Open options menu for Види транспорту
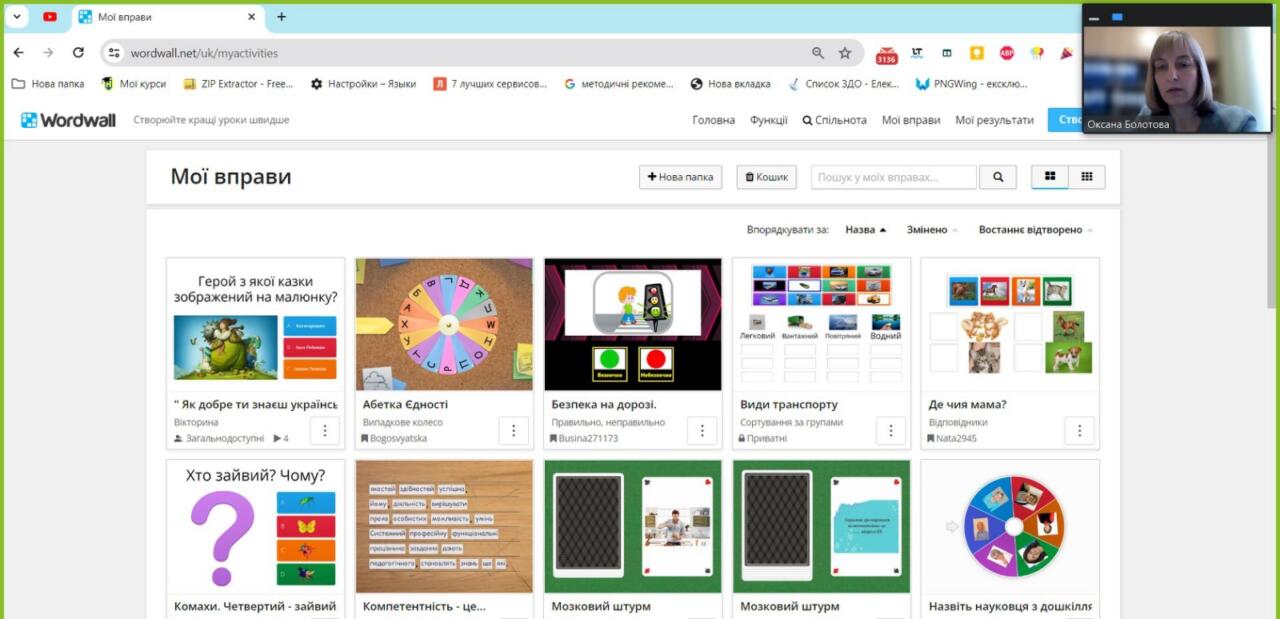This screenshot has height=619, width=1280. point(890,431)
